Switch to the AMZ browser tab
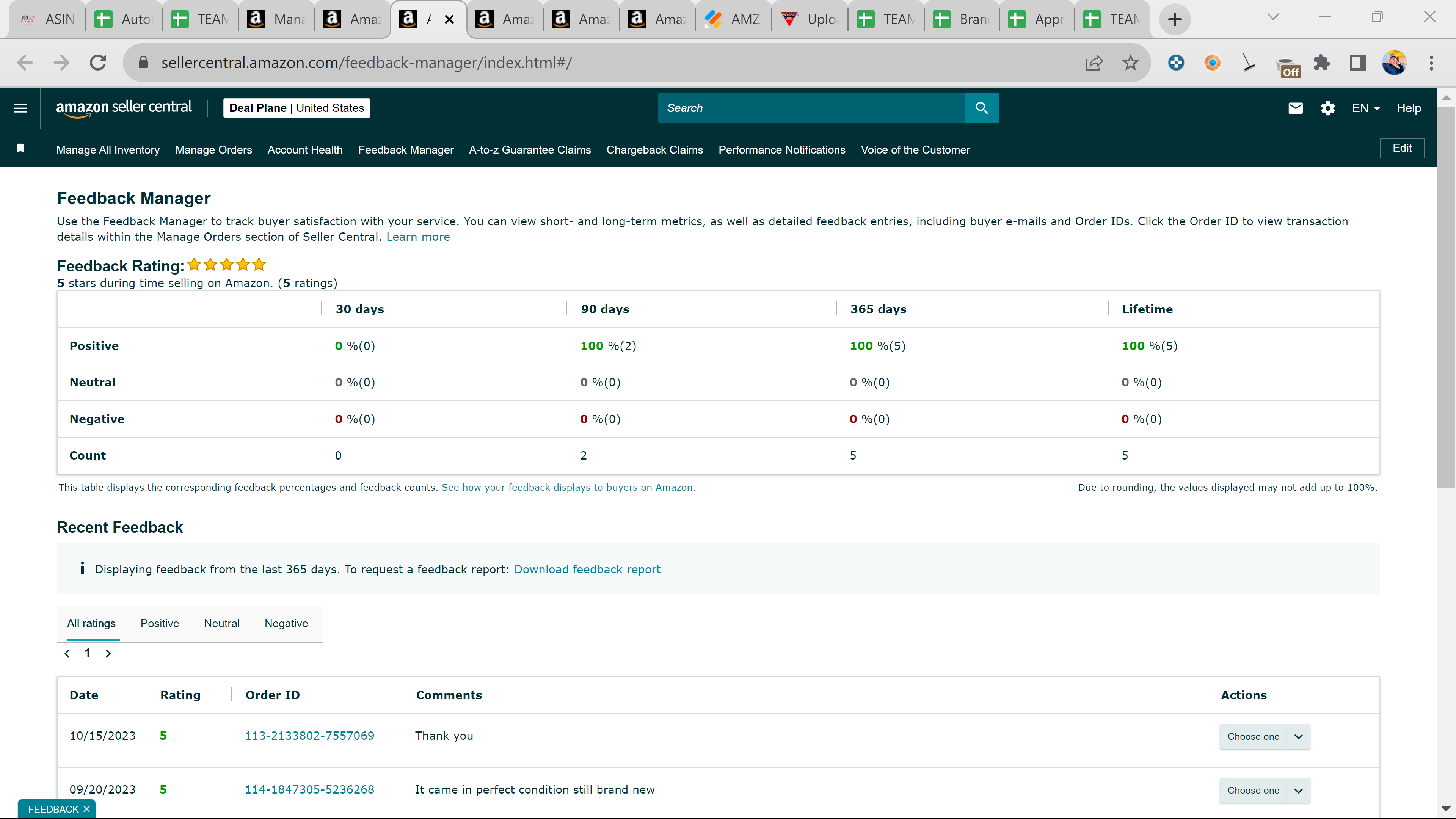This screenshot has width=1456, height=819. point(733,19)
